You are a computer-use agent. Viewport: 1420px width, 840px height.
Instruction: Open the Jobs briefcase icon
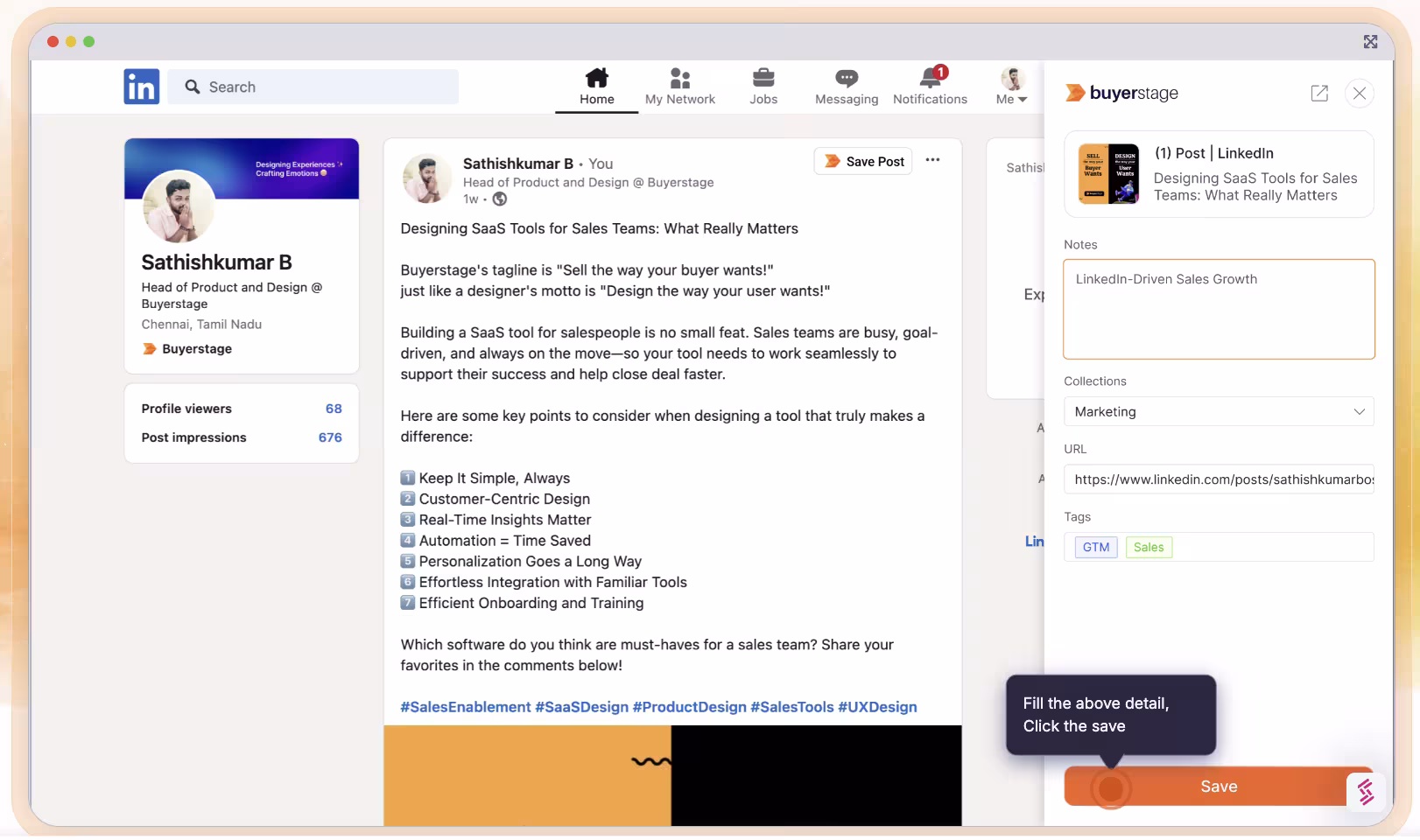tap(763, 79)
